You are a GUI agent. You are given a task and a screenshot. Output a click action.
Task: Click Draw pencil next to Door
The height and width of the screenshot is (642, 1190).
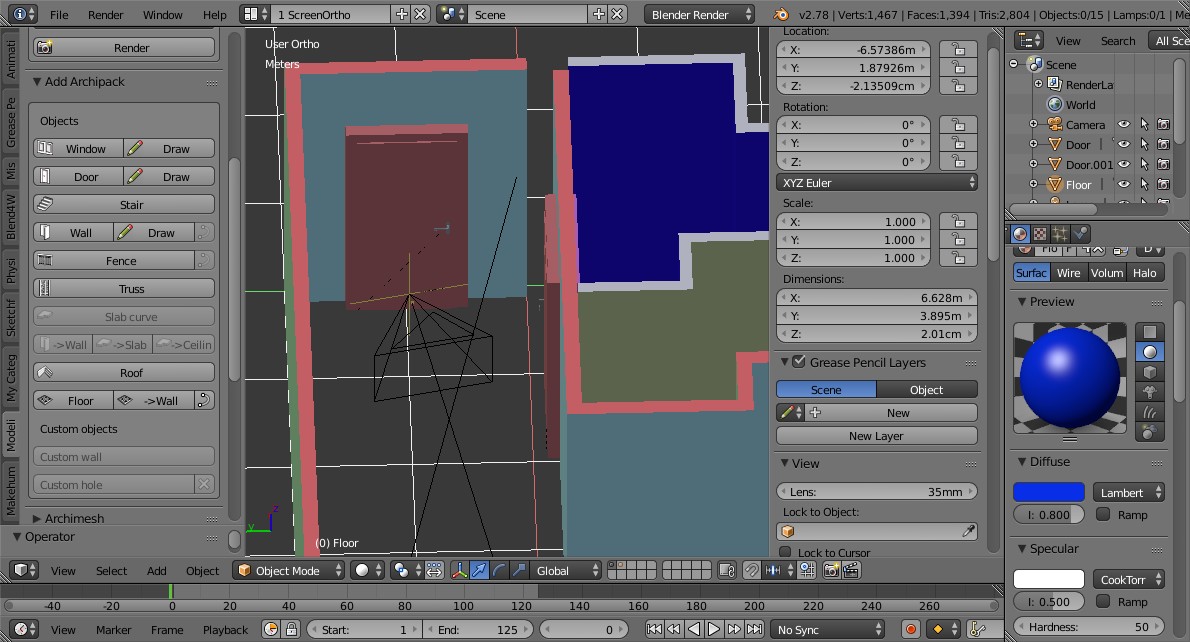click(x=169, y=177)
